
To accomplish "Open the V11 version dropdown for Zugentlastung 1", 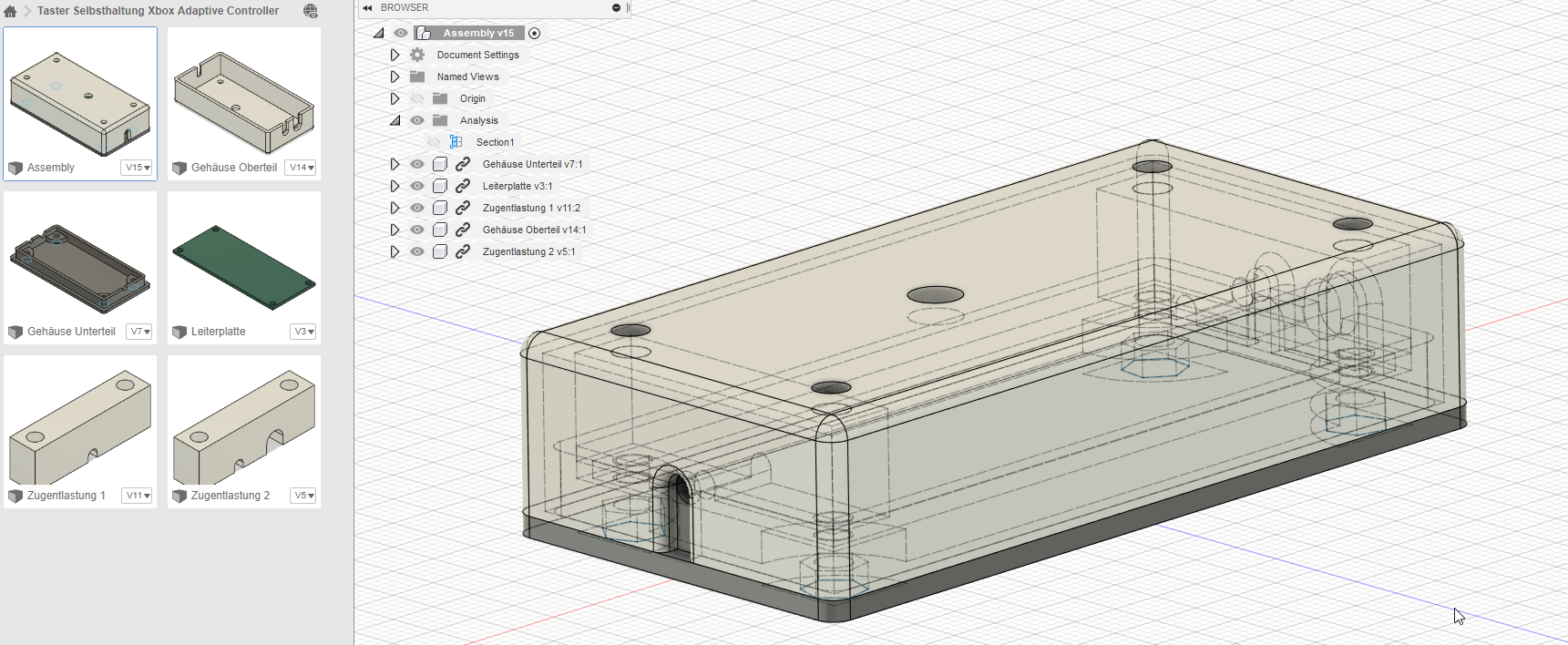I will point(138,496).
